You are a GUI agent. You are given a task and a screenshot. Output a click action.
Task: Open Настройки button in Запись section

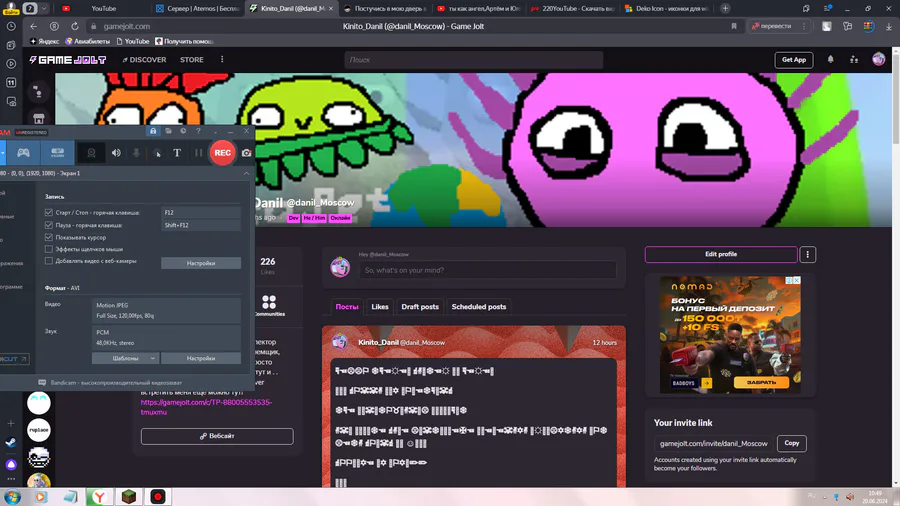click(201, 263)
